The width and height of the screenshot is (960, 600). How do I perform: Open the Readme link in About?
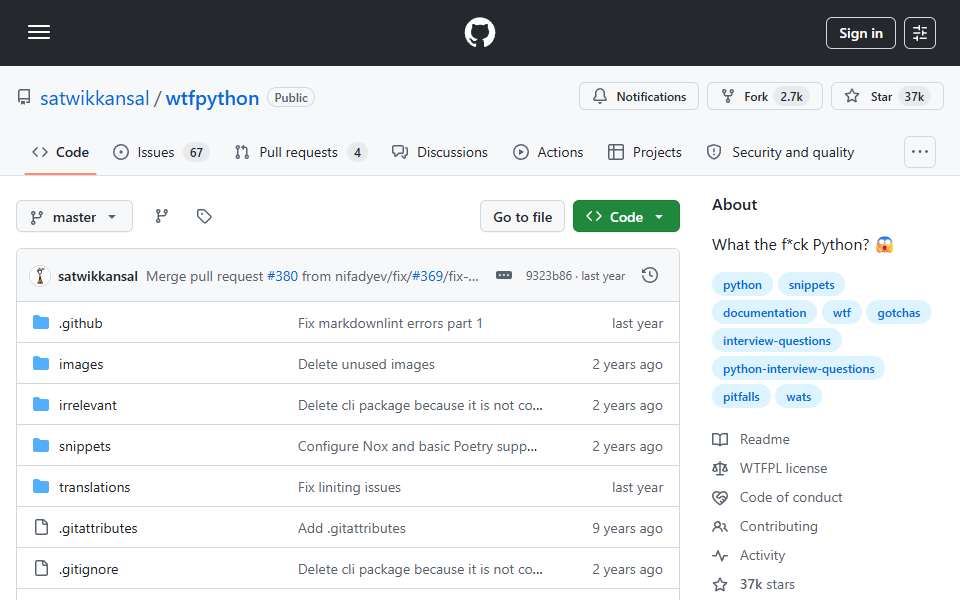coord(751,440)
